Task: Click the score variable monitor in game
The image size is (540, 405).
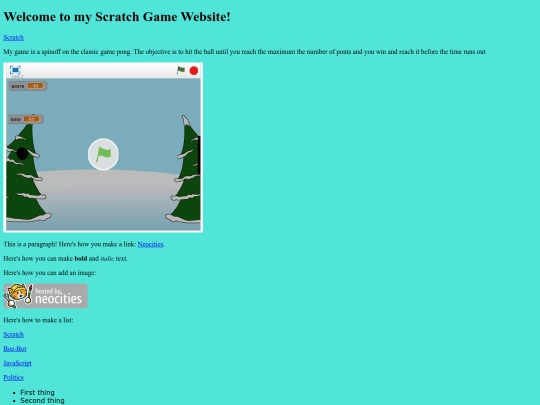Action: 28,86
